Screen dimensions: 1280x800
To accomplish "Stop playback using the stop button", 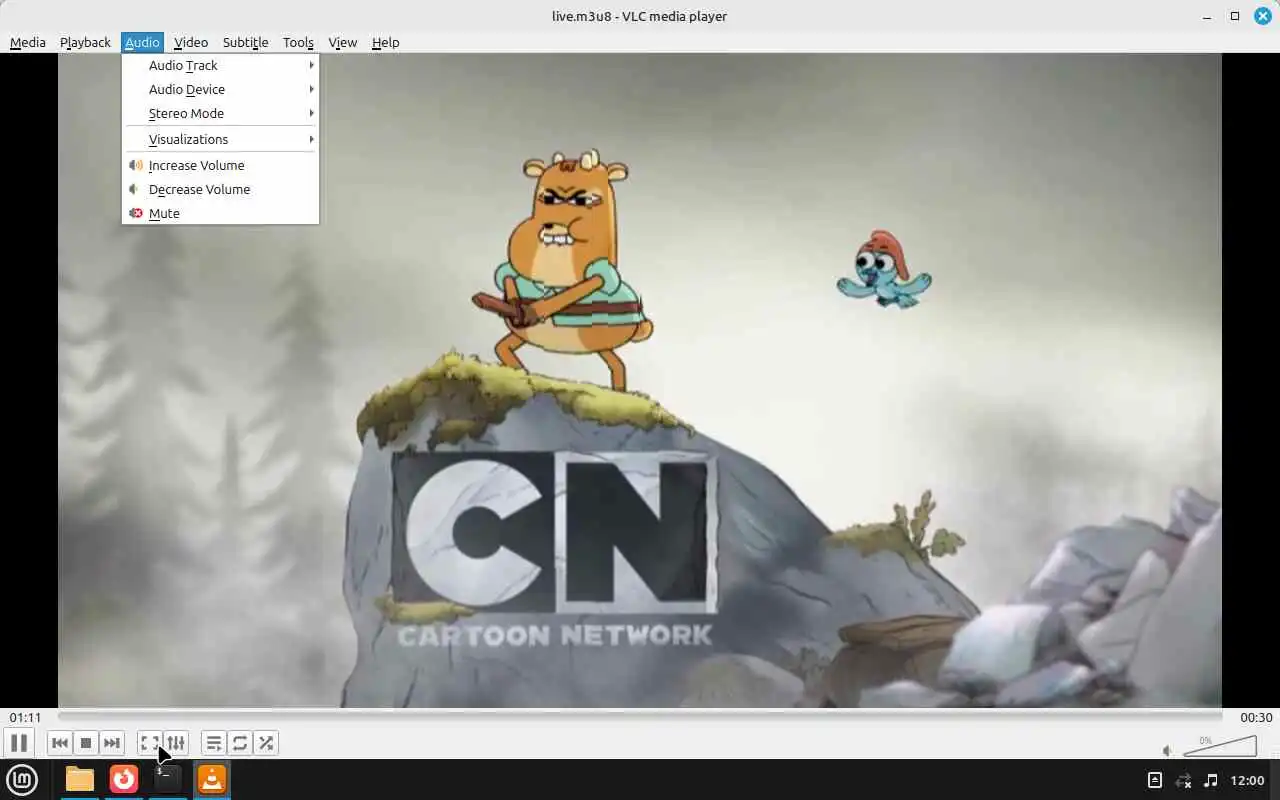I will click(x=86, y=743).
